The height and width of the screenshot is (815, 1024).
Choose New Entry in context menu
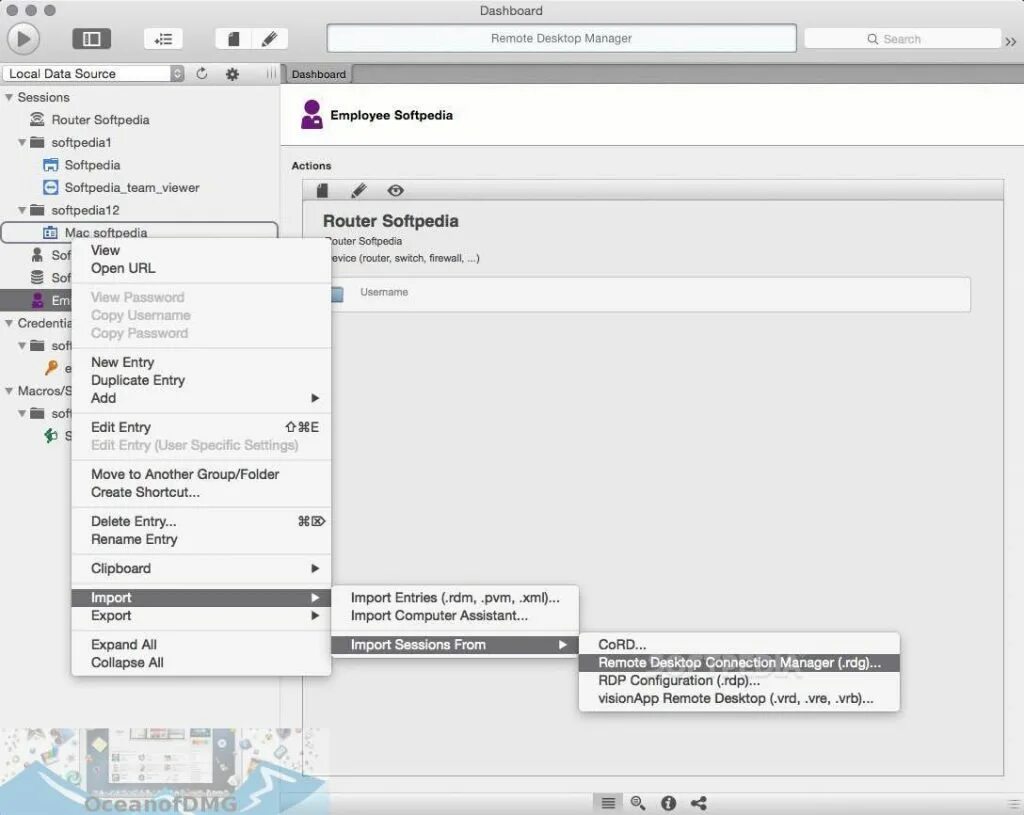pos(201,362)
